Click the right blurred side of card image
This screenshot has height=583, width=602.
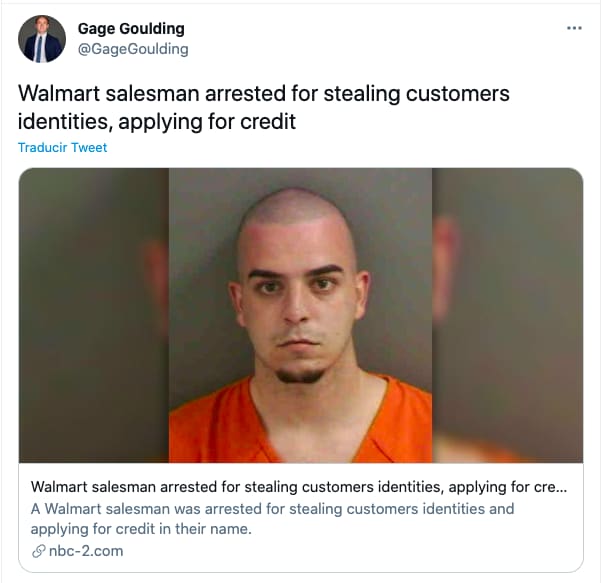point(507,315)
